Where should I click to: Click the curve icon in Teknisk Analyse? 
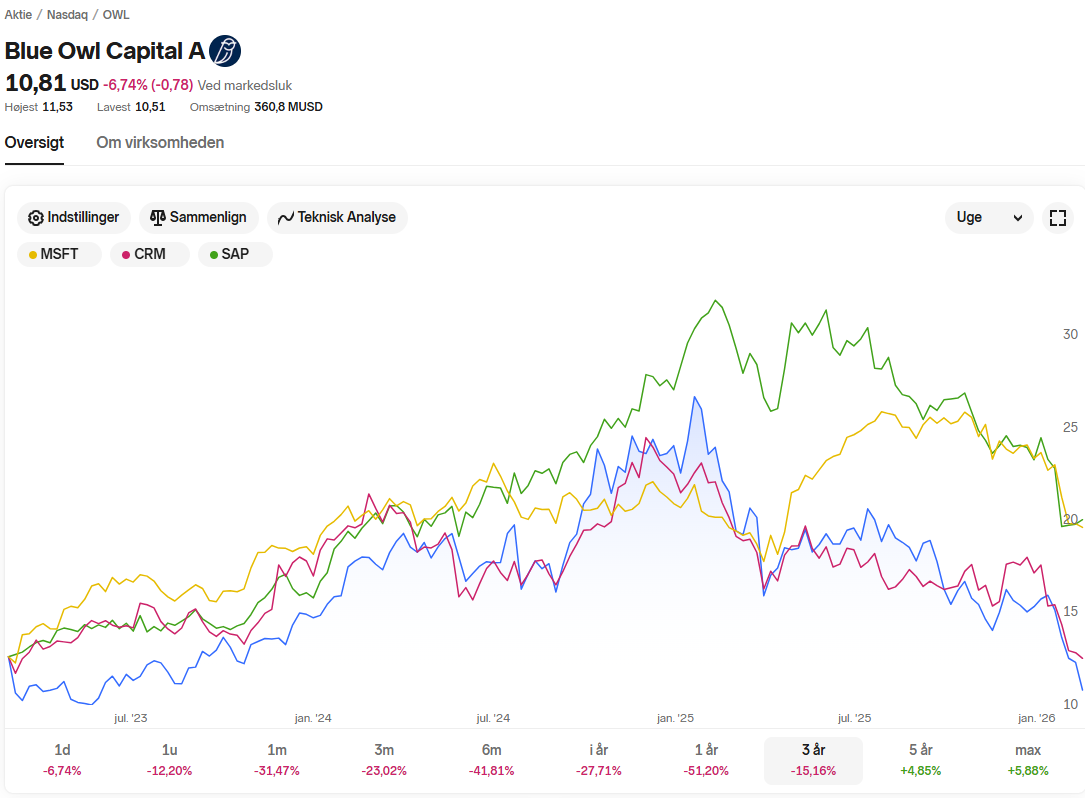point(286,218)
